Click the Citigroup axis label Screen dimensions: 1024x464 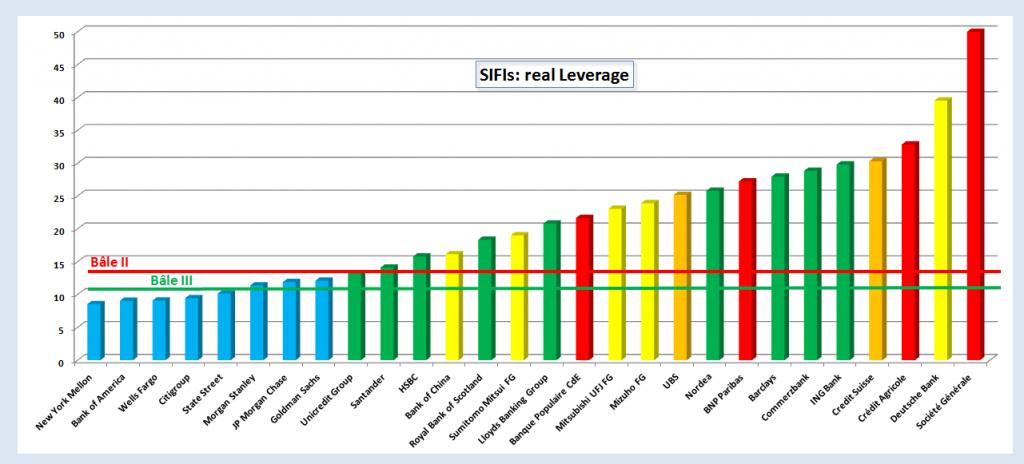point(177,389)
